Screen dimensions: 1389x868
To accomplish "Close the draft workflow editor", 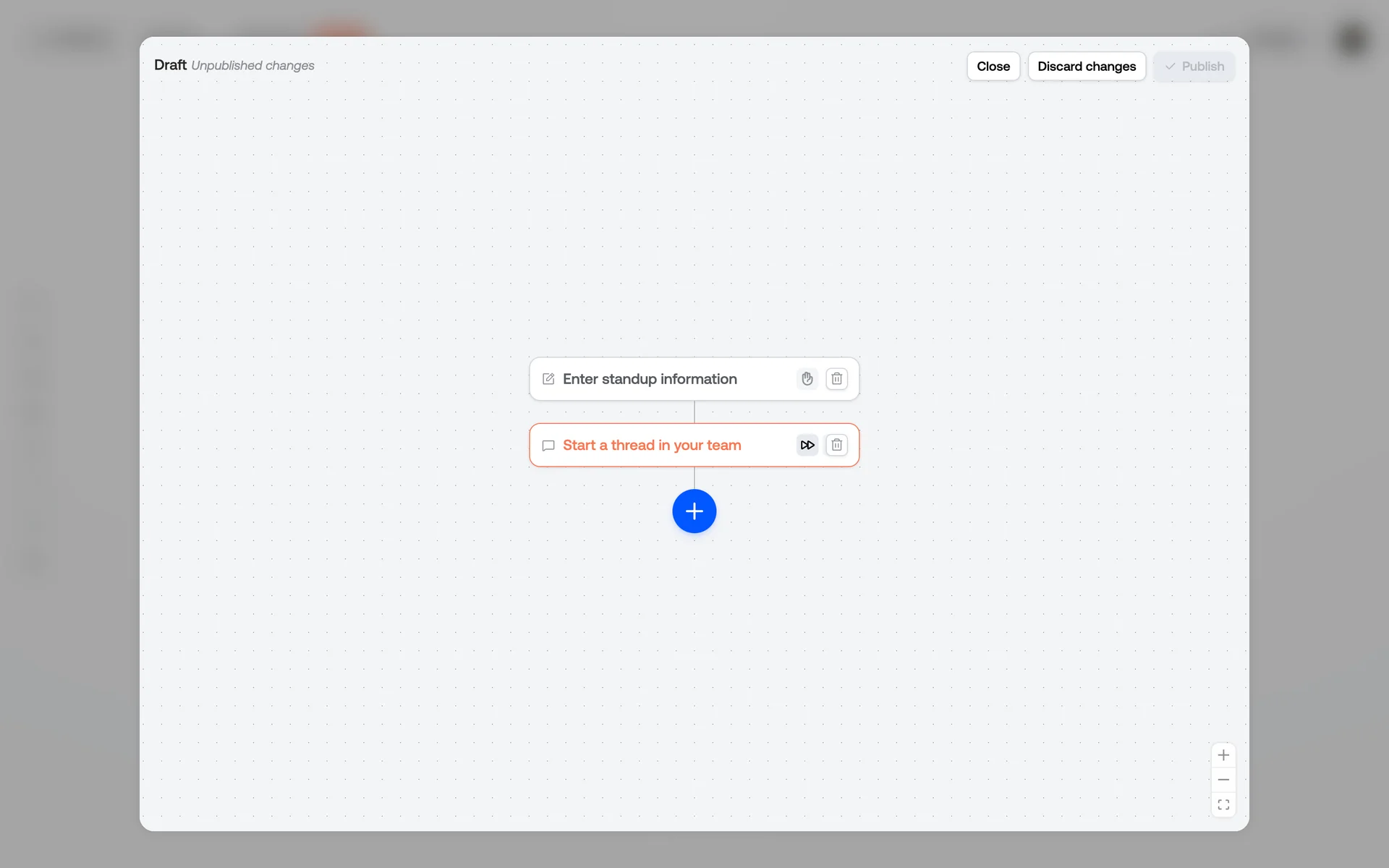I will [x=993, y=67].
